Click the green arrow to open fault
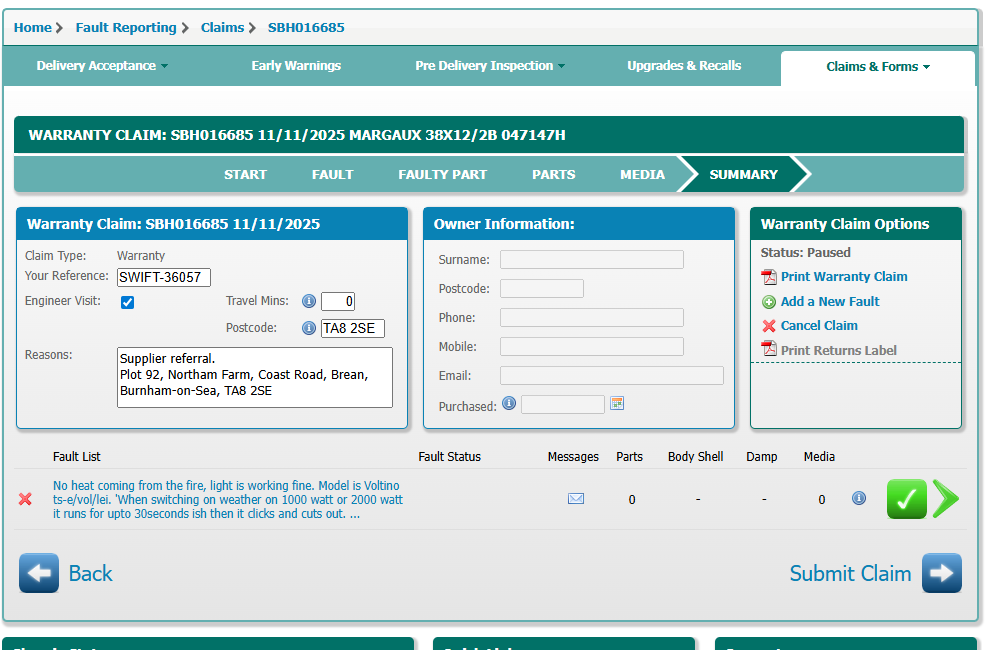Viewport: 1005px width, 650px height. (946, 499)
